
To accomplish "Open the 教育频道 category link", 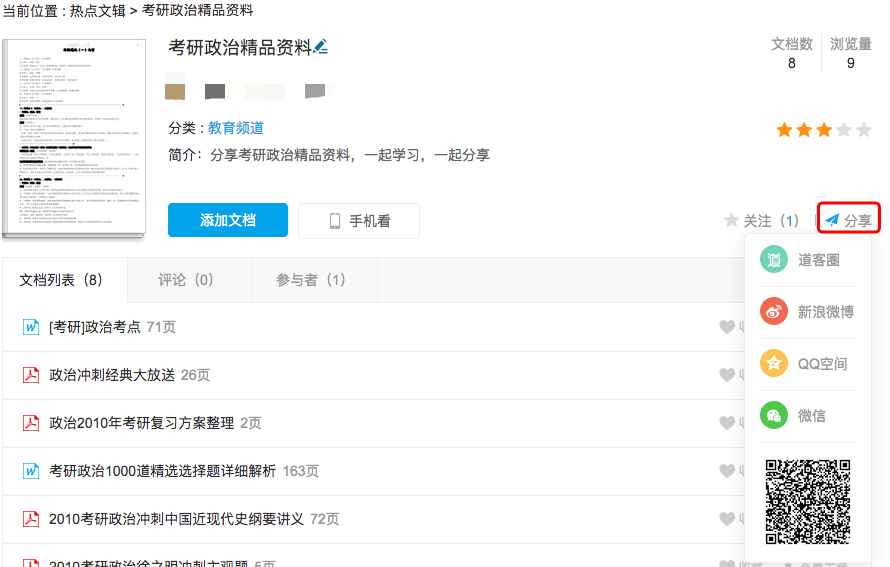I will [236, 128].
